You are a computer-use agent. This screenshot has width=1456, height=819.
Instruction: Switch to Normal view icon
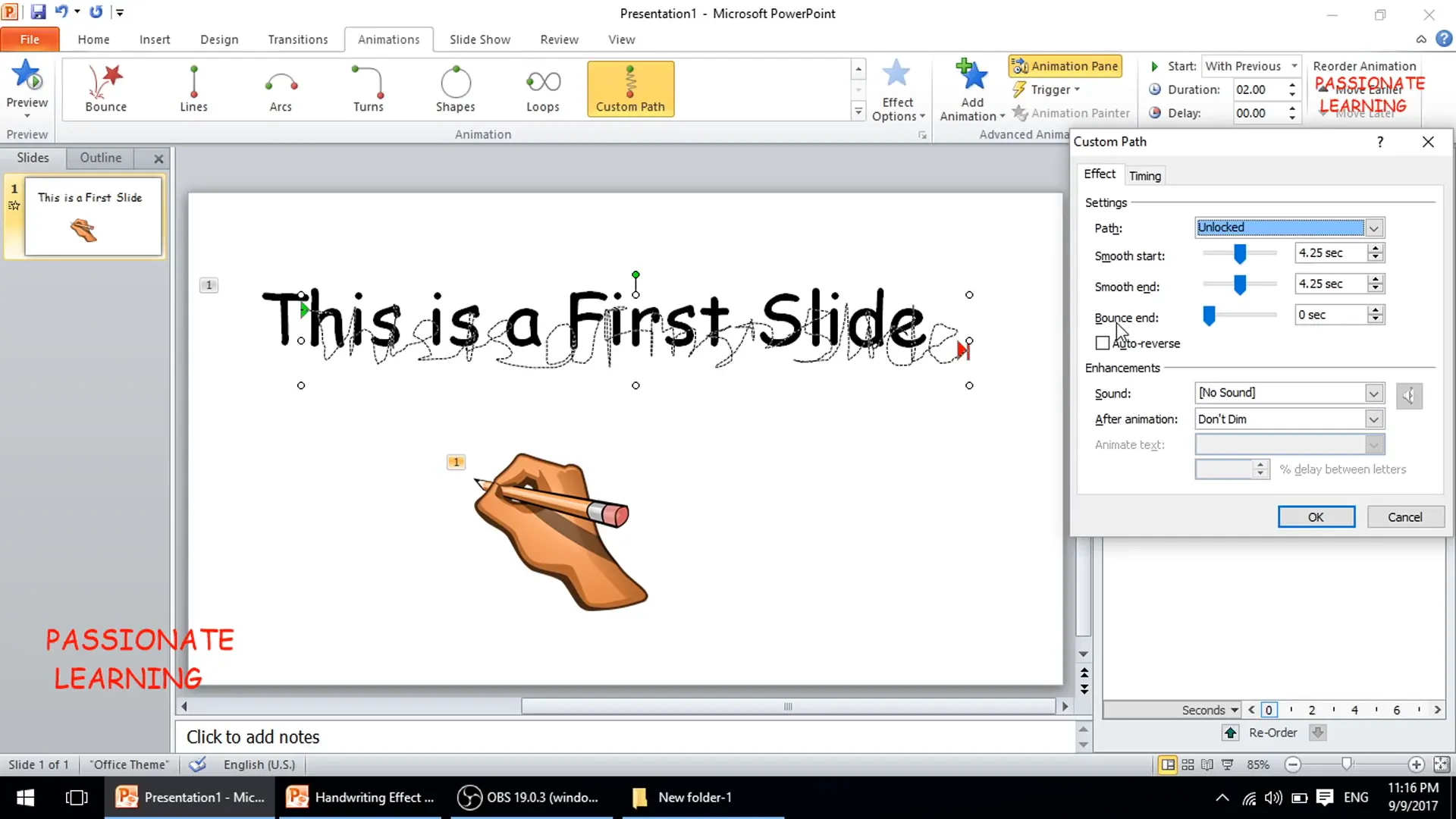click(x=1168, y=765)
